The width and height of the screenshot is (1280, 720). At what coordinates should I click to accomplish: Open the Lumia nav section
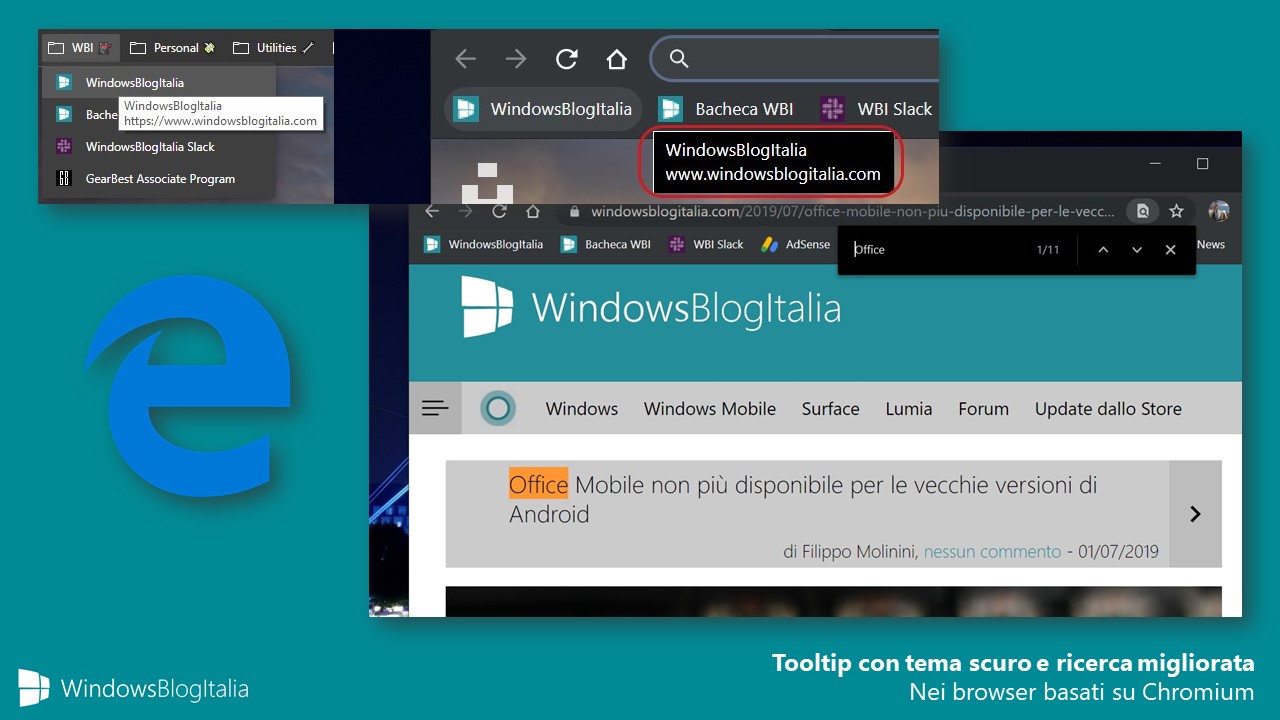[x=909, y=409]
